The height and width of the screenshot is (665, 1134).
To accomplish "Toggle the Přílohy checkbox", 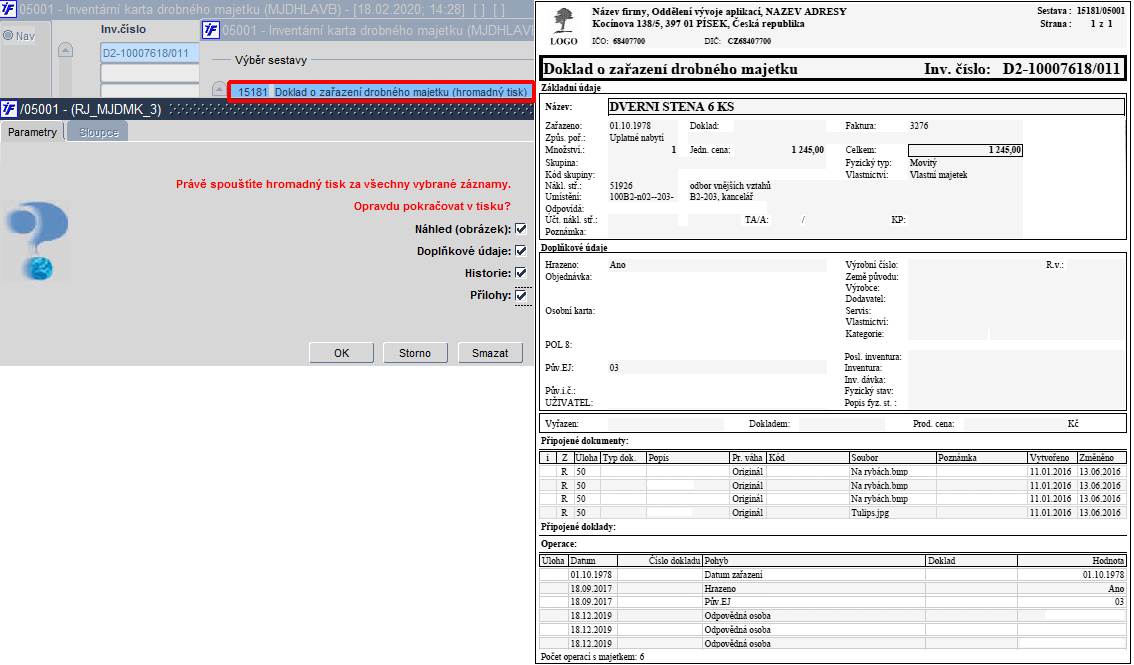I will tap(521, 295).
